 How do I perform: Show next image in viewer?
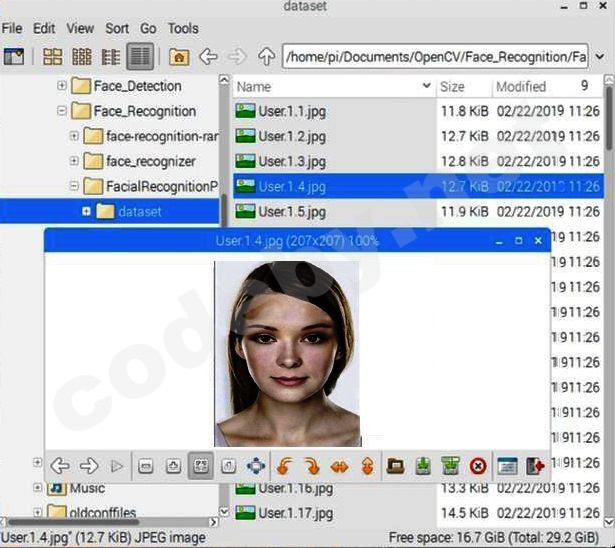[89, 466]
